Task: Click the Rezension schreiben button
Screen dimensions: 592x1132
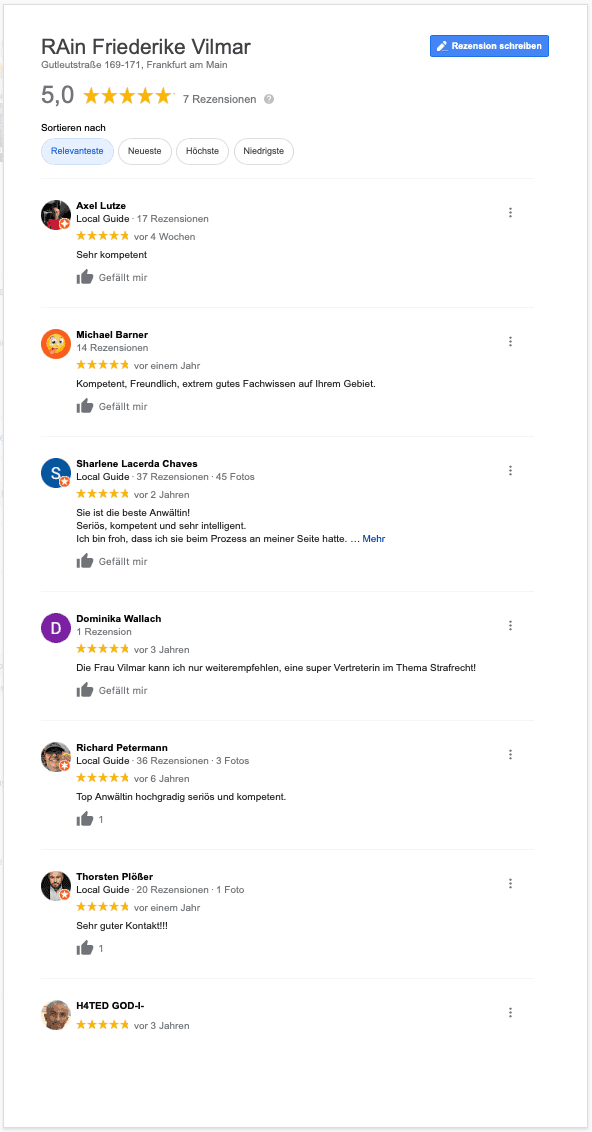Action: 489,46
